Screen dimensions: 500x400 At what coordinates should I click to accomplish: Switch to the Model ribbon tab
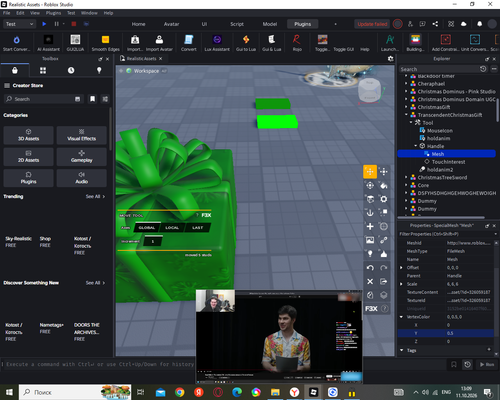pyautogui.click(x=270, y=24)
